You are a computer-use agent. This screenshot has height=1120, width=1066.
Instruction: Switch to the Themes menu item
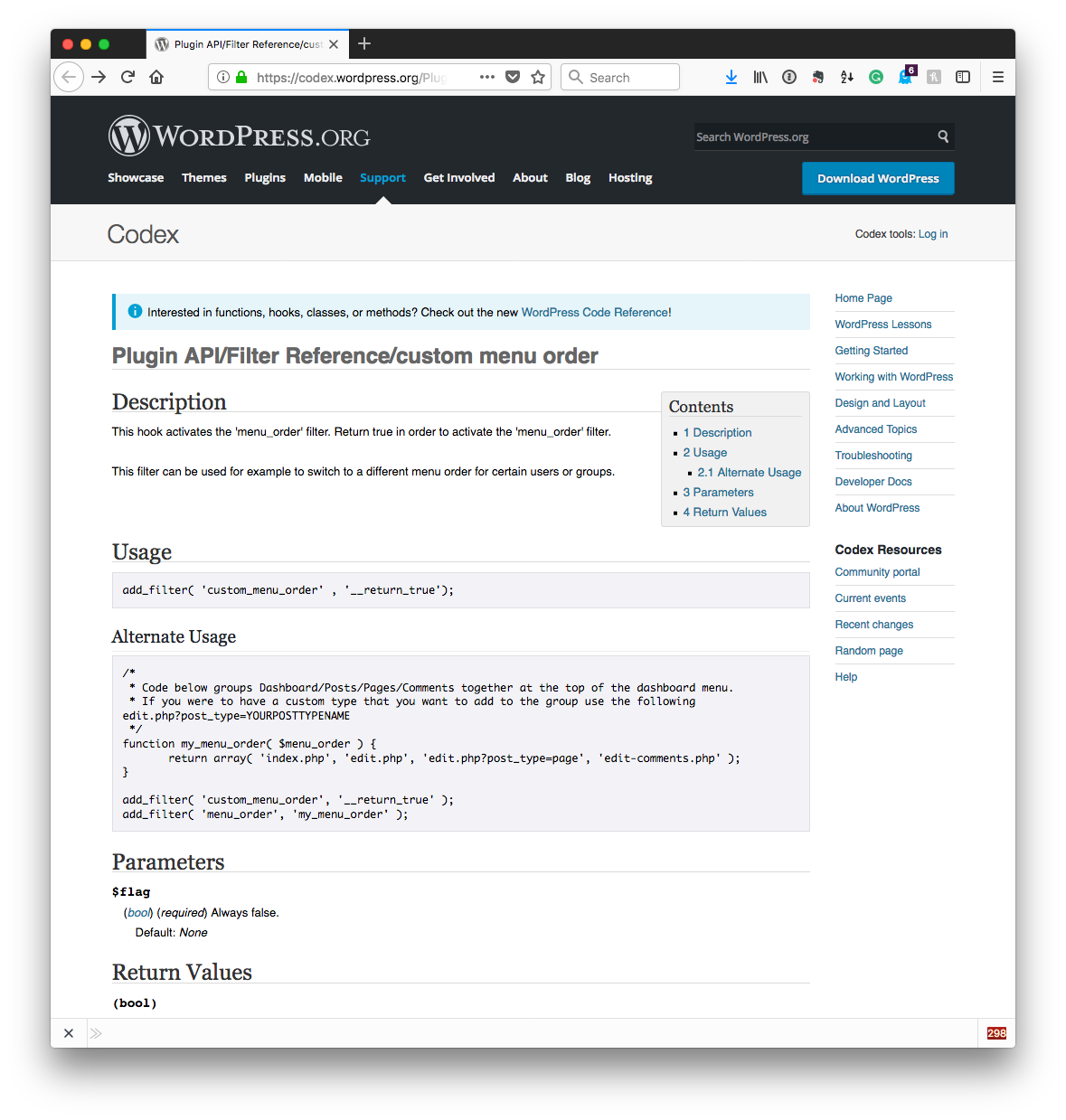click(x=203, y=177)
